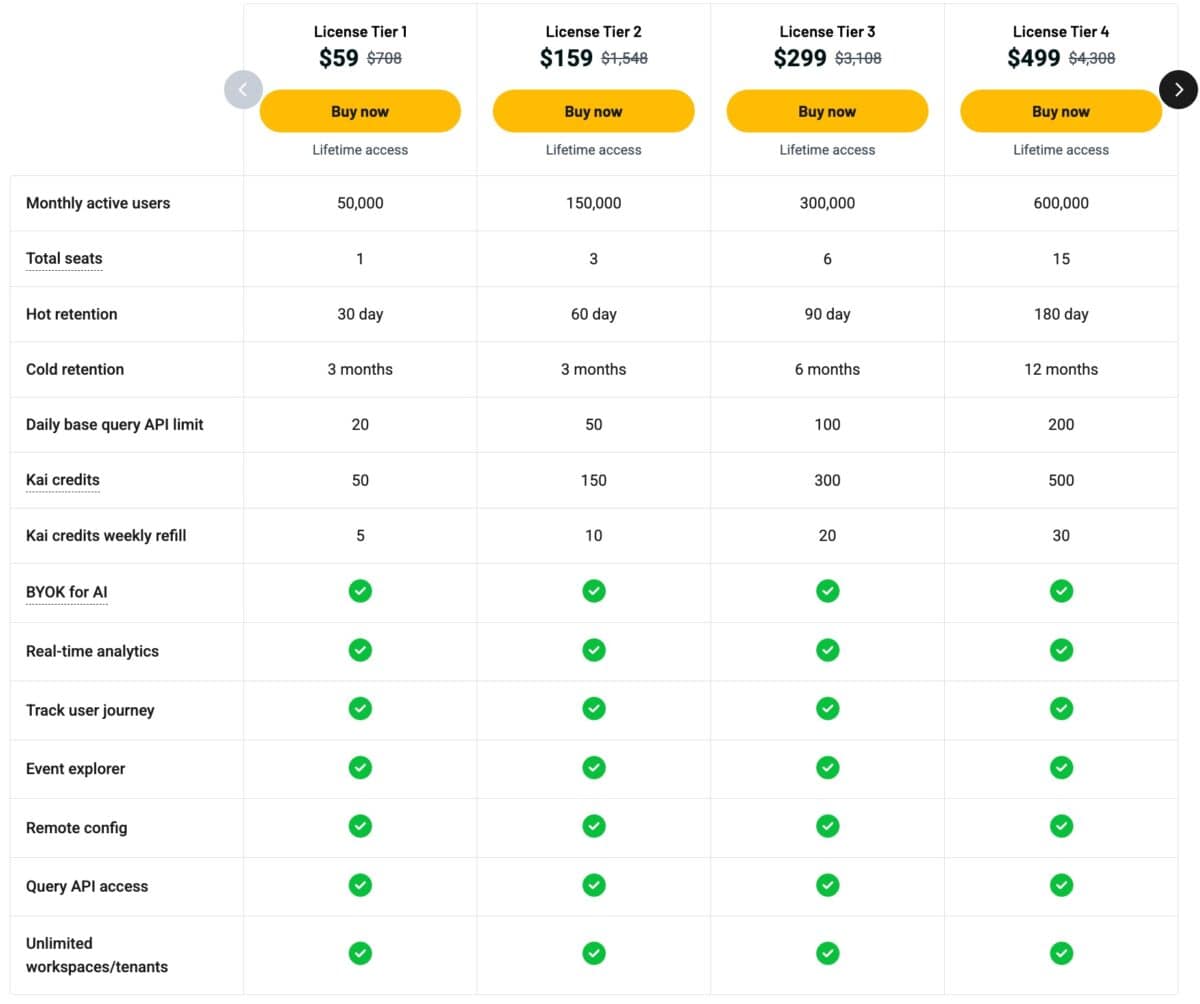Select the License Tier 3 heading

[x=827, y=32]
